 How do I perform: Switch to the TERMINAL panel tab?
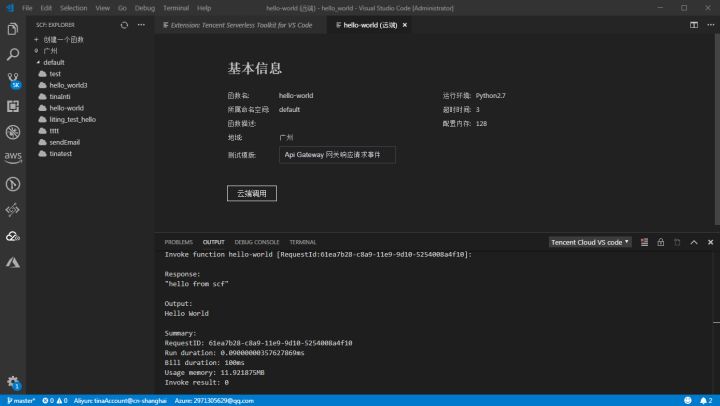tap(303, 242)
